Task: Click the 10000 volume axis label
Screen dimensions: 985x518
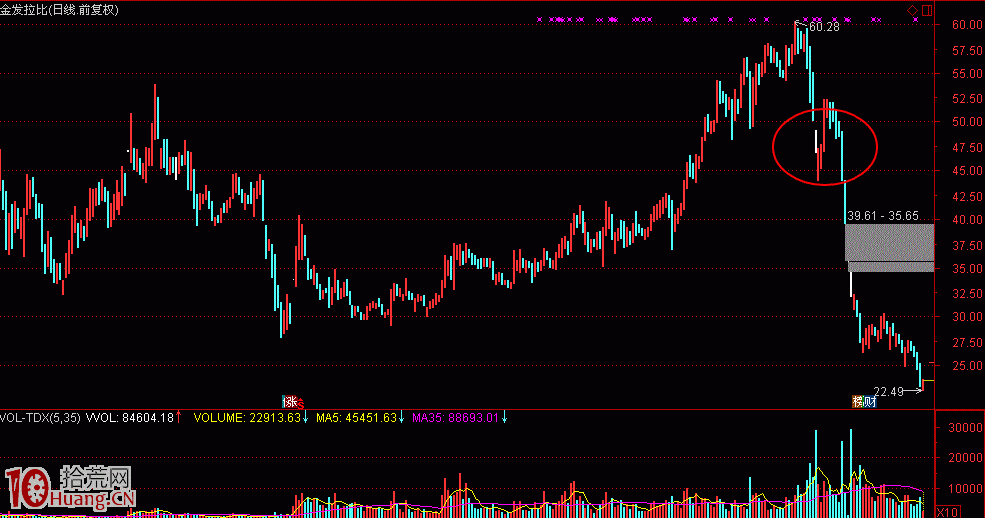Action: (965, 488)
